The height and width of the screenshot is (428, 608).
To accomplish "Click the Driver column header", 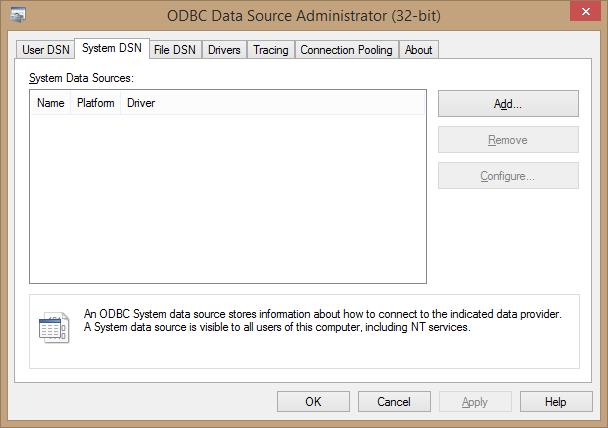I will (141, 103).
